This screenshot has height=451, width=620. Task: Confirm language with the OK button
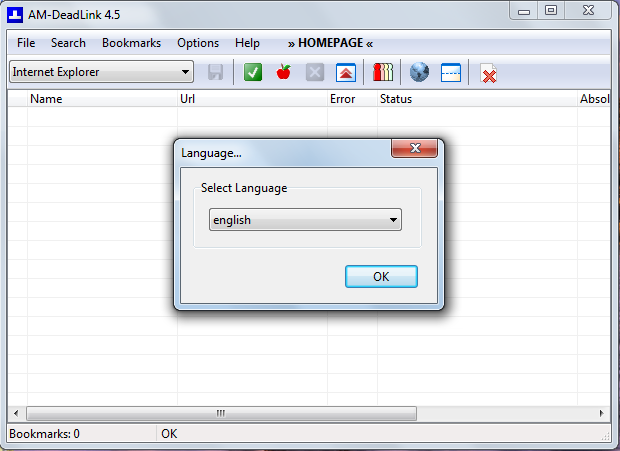(x=381, y=276)
